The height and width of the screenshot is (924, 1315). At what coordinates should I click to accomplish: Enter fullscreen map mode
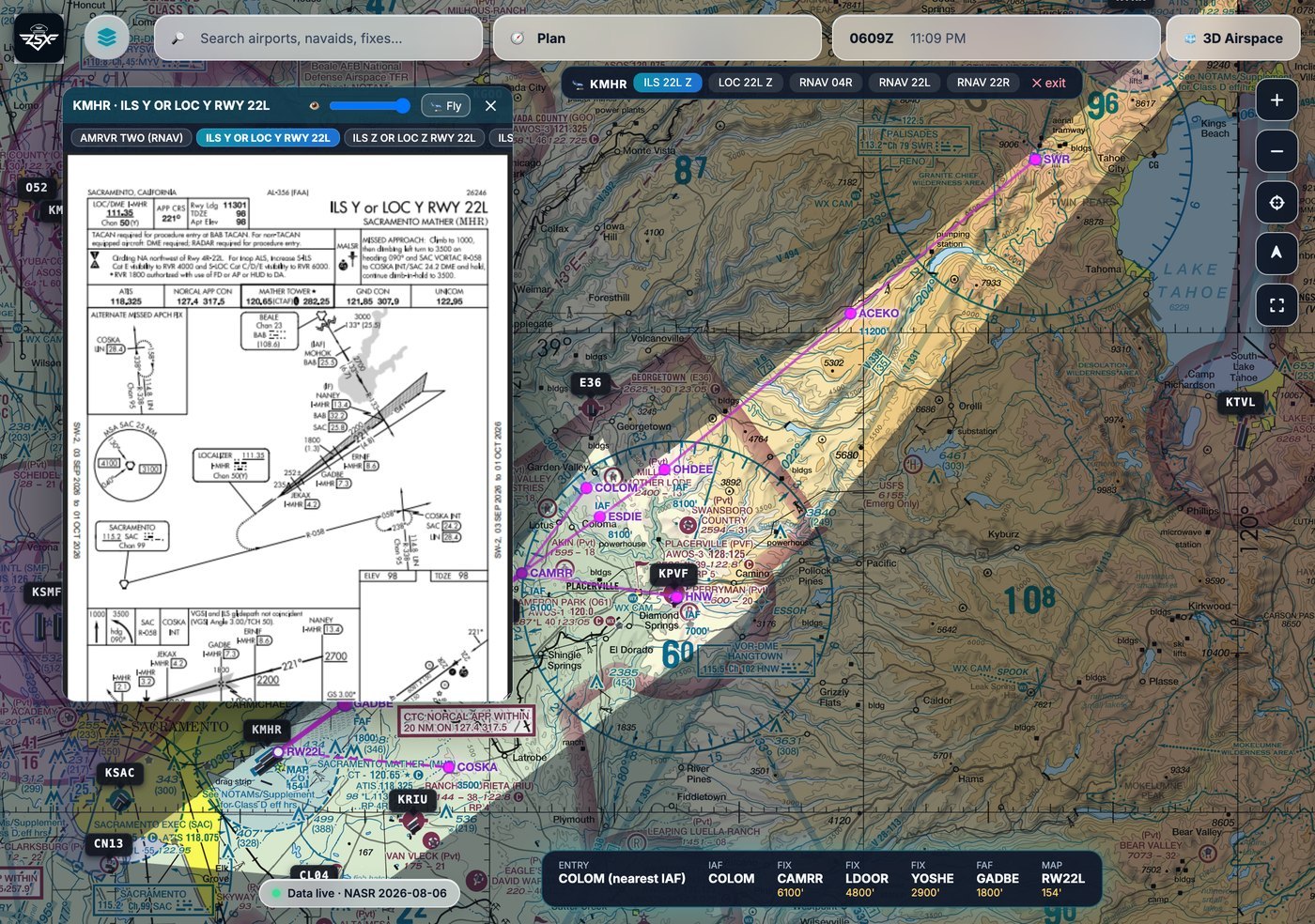[1276, 305]
